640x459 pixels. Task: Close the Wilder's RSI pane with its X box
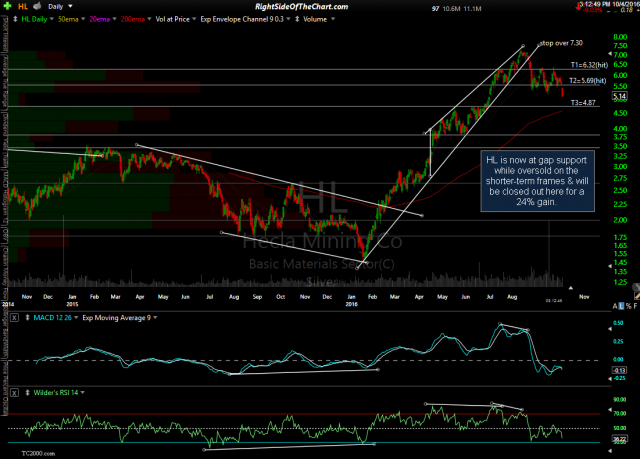[14, 393]
